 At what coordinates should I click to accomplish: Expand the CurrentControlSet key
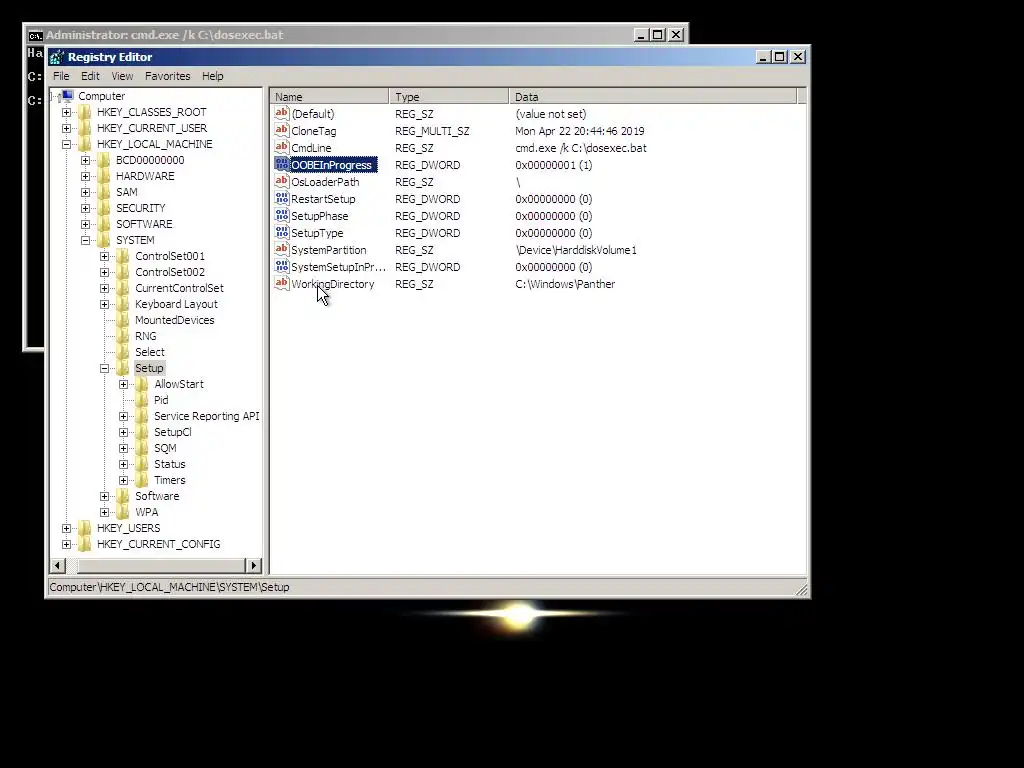(x=104, y=288)
